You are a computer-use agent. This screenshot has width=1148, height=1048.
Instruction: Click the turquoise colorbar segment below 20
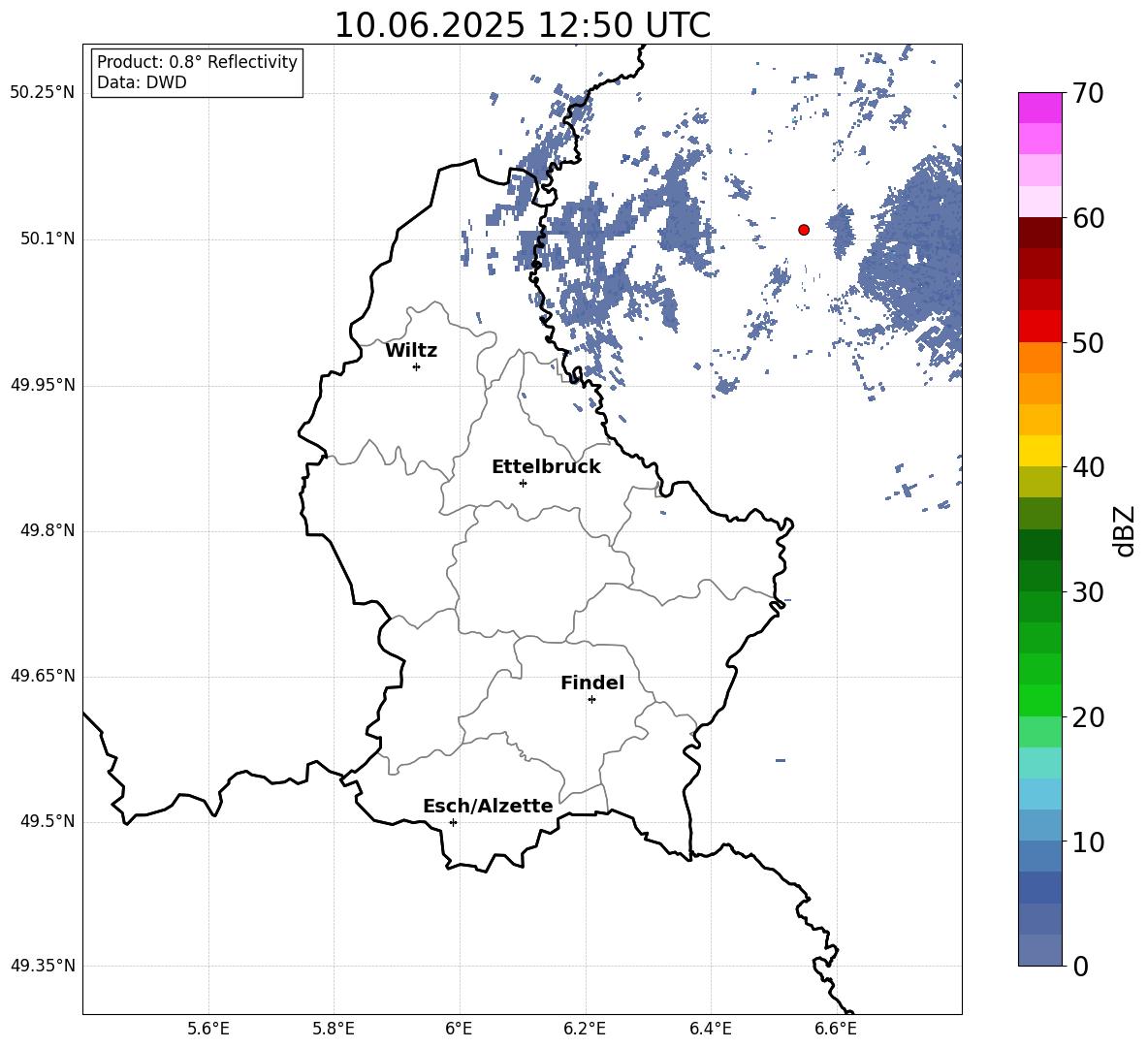pos(1040,763)
